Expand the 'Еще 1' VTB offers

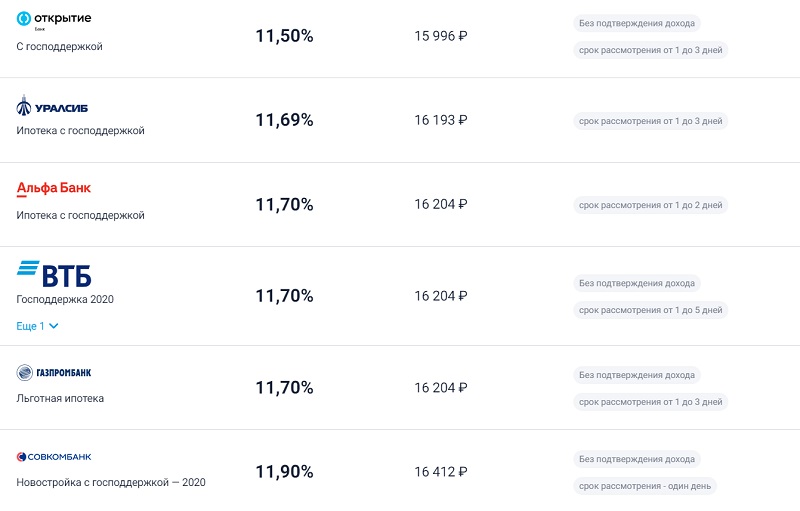click(x=38, y=326)
